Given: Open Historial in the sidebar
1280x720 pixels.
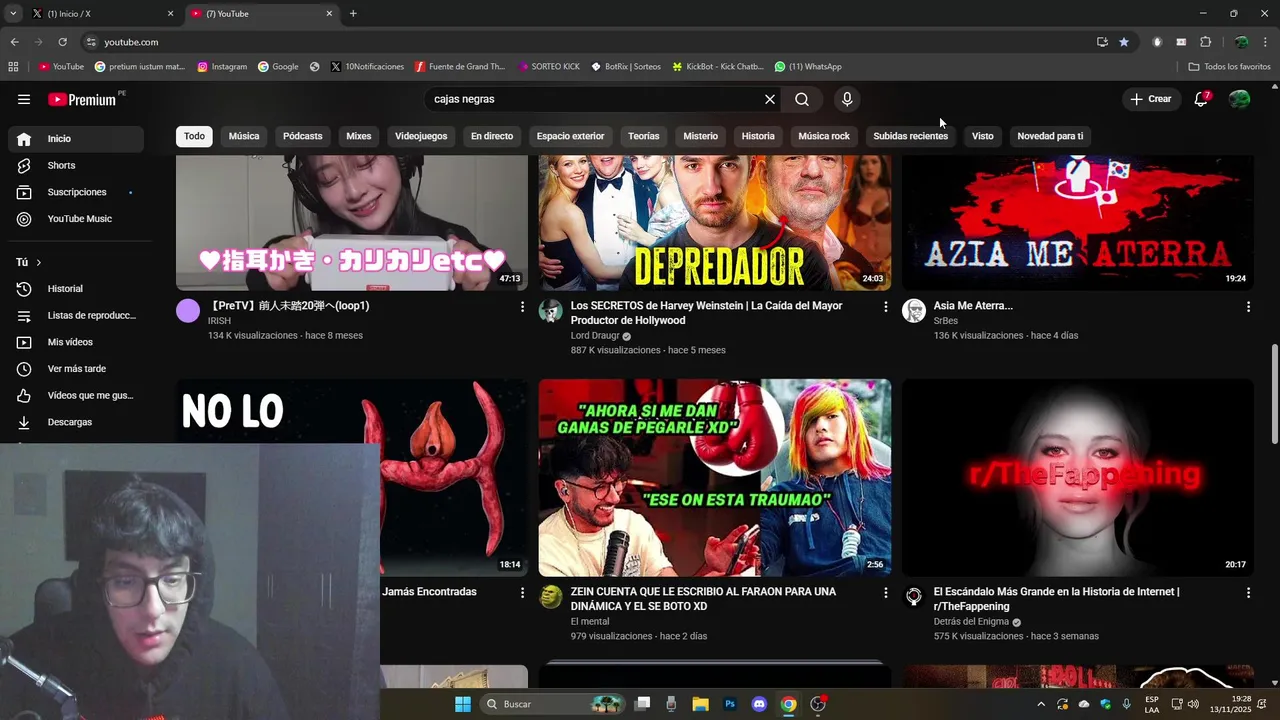Looking at the screenshot, I should coord(76,289).
